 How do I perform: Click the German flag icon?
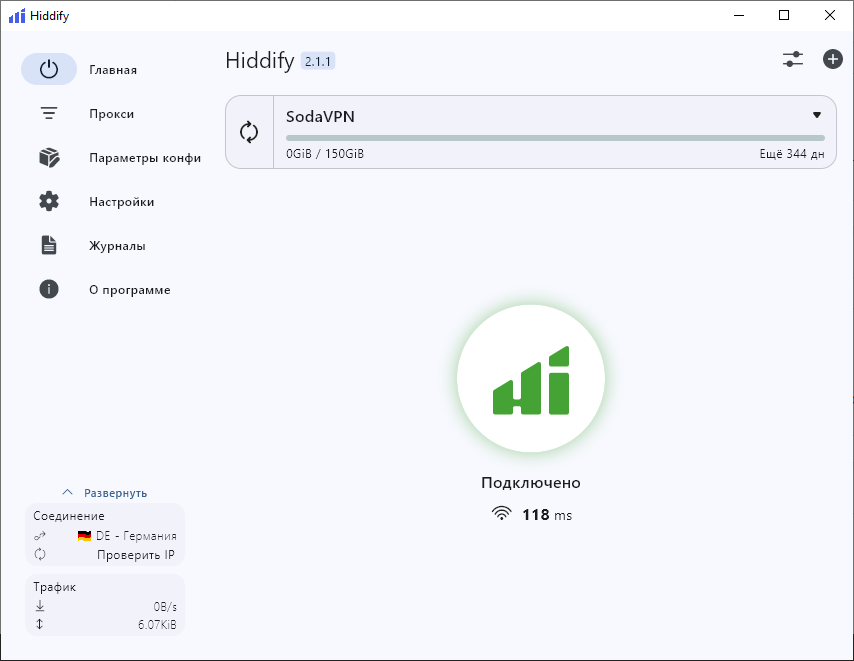pyautogui.click(x=84, y=536)
